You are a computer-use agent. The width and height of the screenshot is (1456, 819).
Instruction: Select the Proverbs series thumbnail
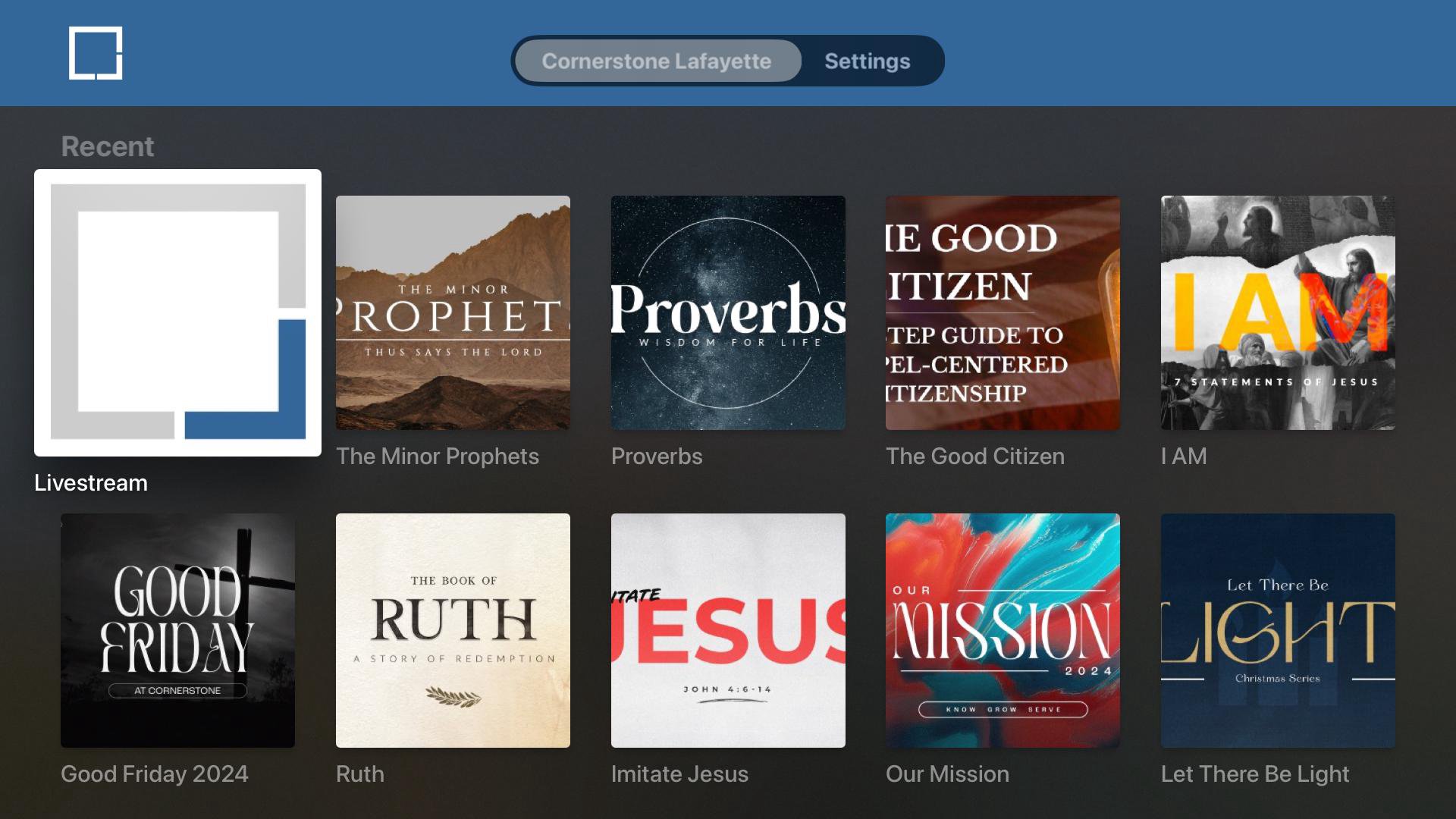(728, 312)
